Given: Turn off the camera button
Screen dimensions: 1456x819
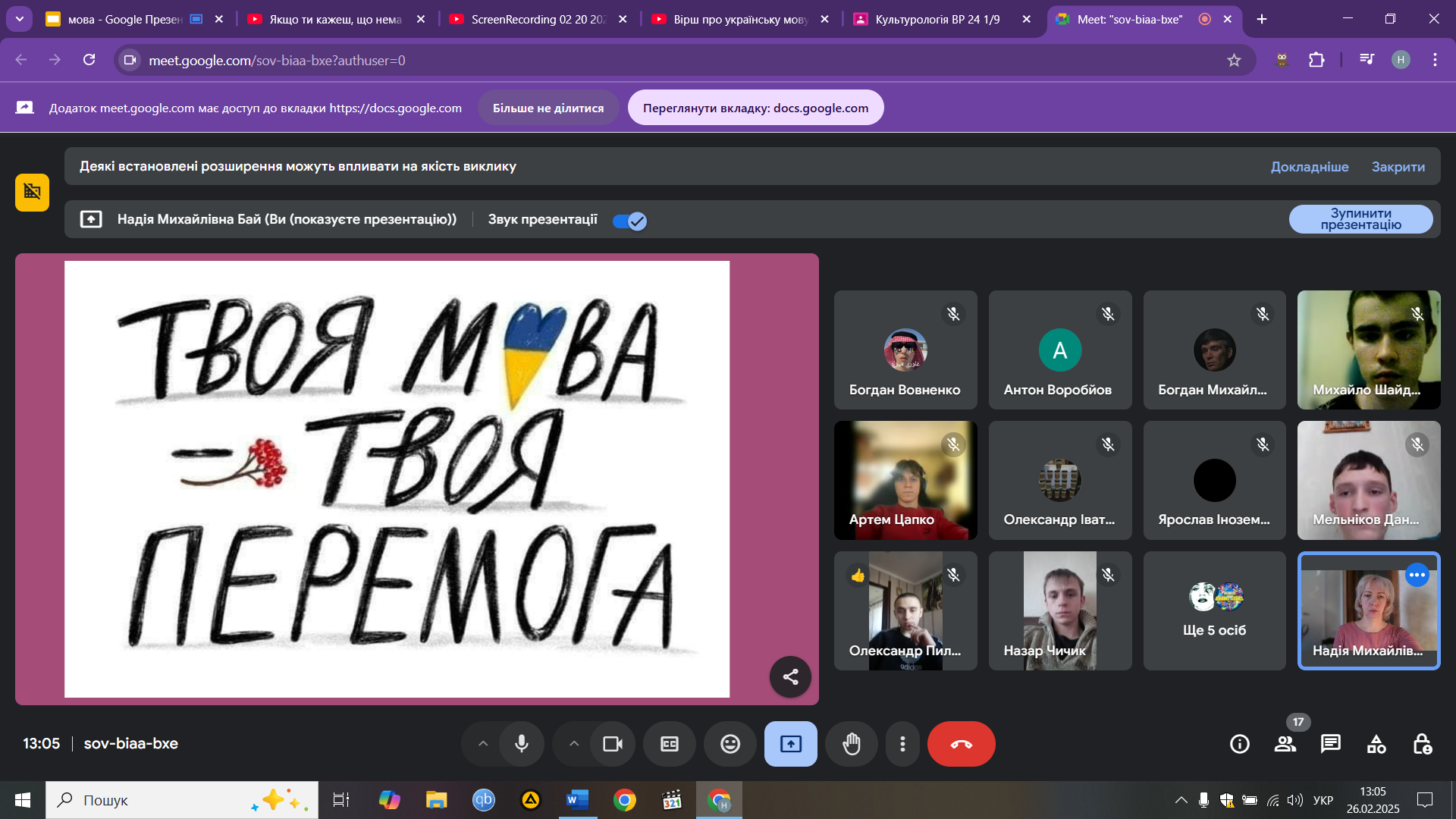Looking at the screenshot, I should click(x=613, y=744).
